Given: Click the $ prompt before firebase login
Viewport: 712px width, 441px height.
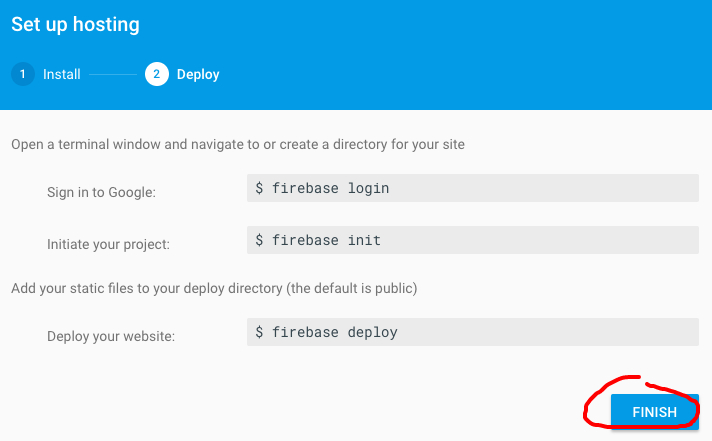Looking at the screenshot, I should 260,188.
